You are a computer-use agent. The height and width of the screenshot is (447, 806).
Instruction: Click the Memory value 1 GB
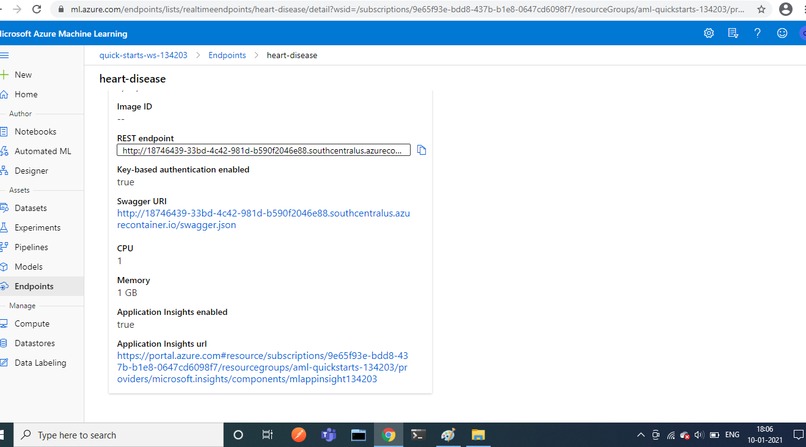click(127, 293)
